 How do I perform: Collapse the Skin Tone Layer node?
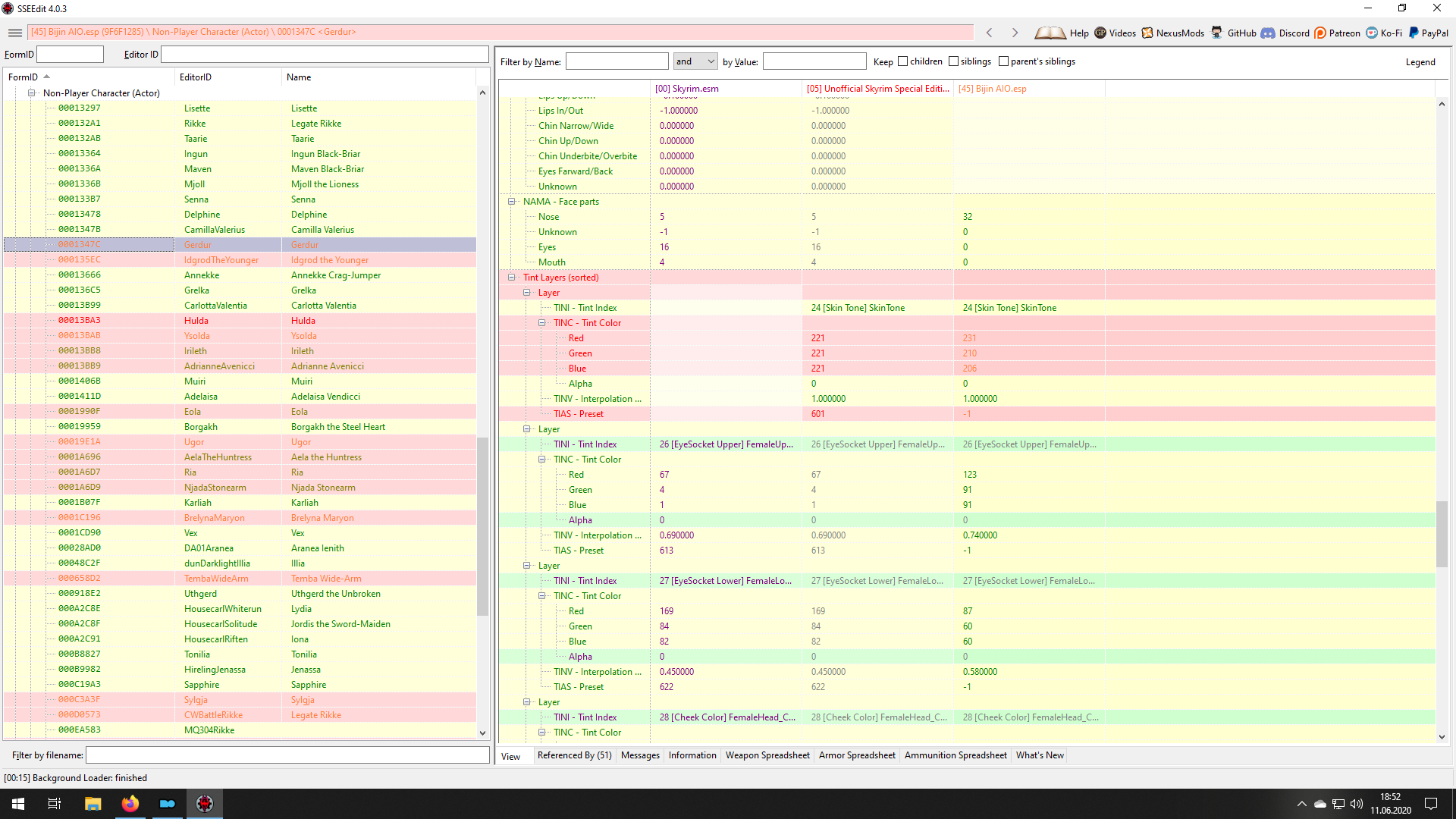pyautogui.click(x=527, y=293)
